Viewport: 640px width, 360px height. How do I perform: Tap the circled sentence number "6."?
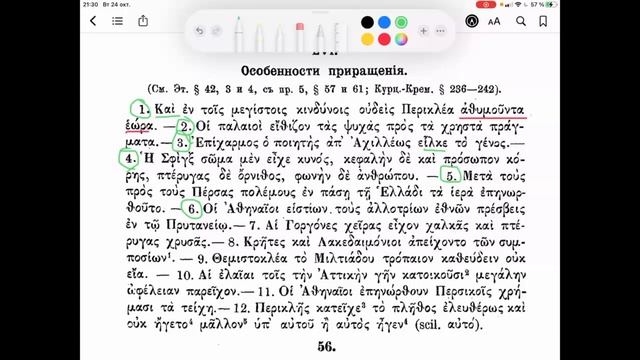pos(192,209)
